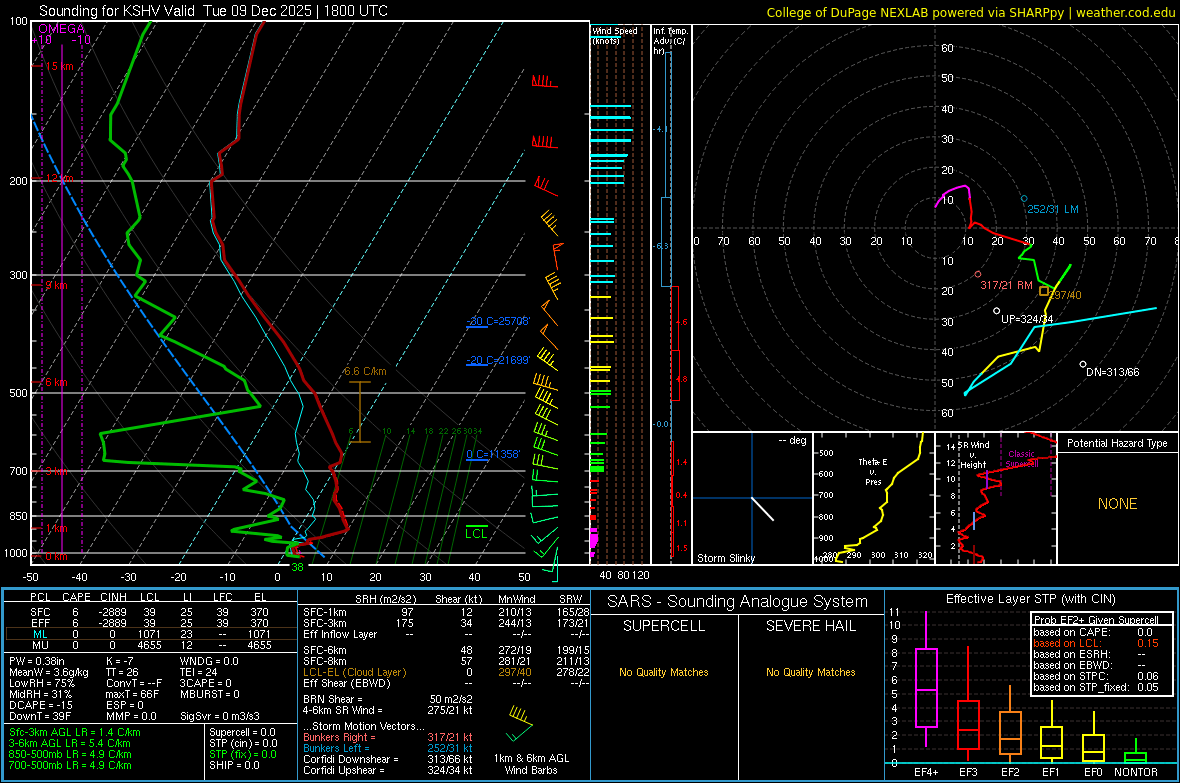Click the Prob EF2+ Given Supercell header
The height and width of the screenshot is (783, 1180).
tap(1096, 620)
